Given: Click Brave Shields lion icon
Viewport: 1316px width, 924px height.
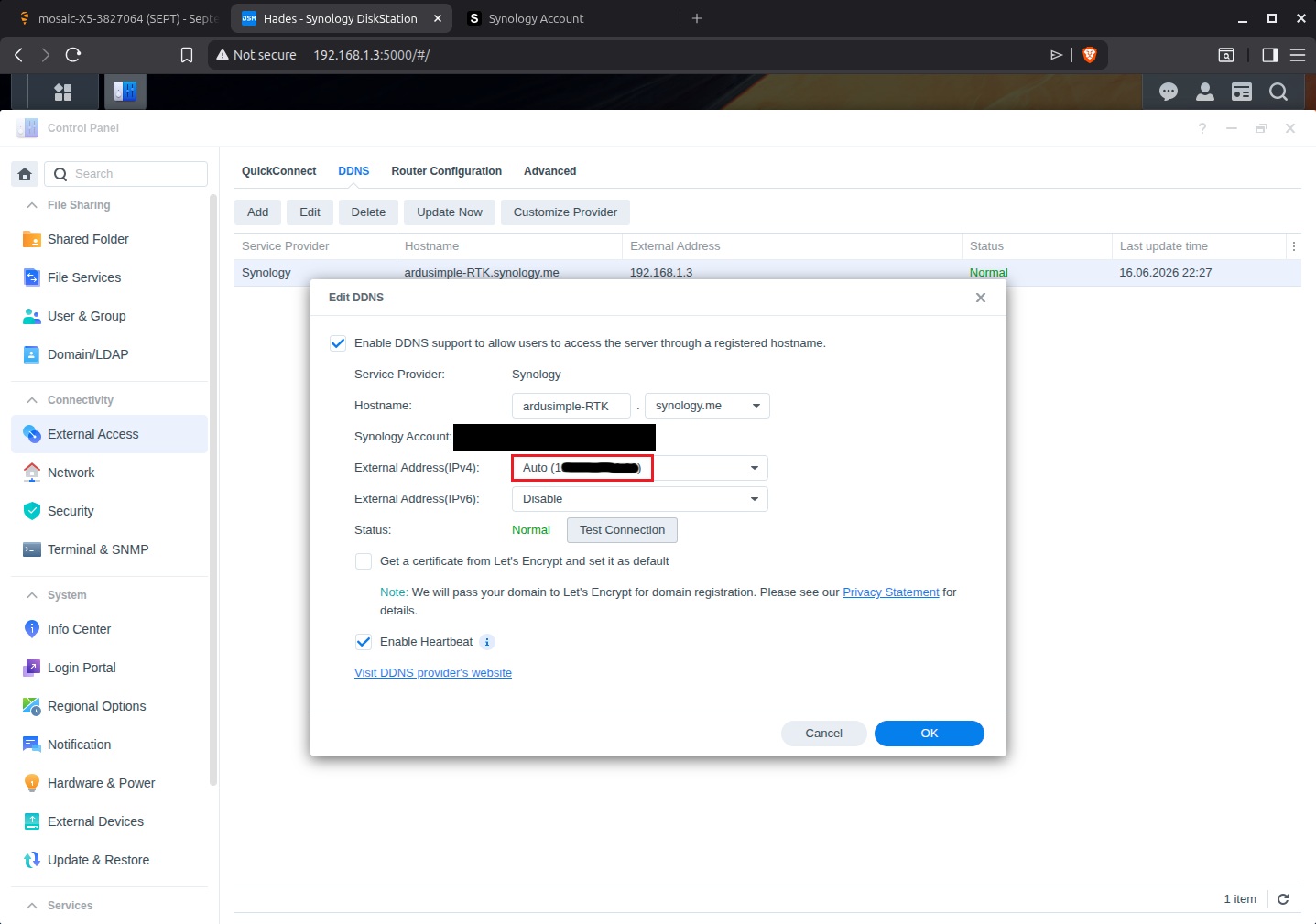Looking at the screenshot, I should tap(1090, 55).
